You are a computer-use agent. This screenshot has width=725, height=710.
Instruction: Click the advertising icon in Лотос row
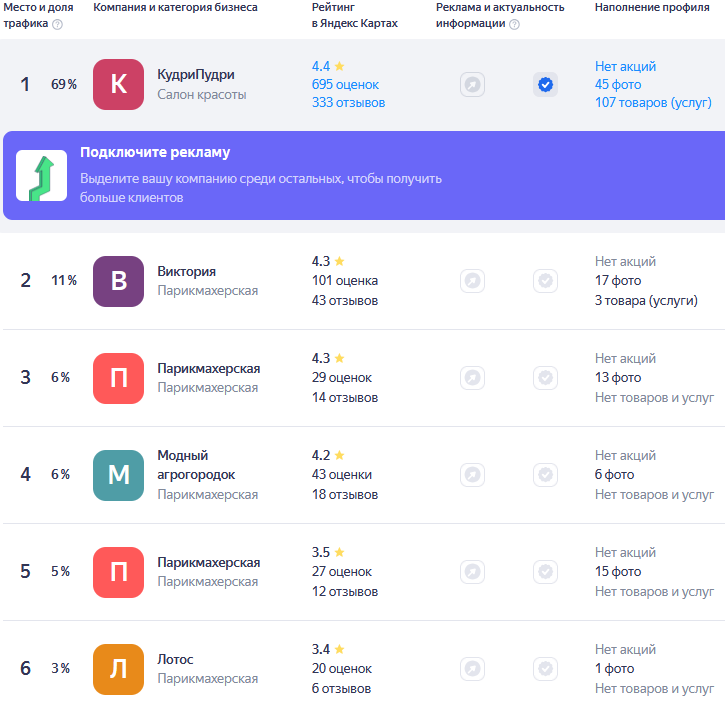(472, 669)
